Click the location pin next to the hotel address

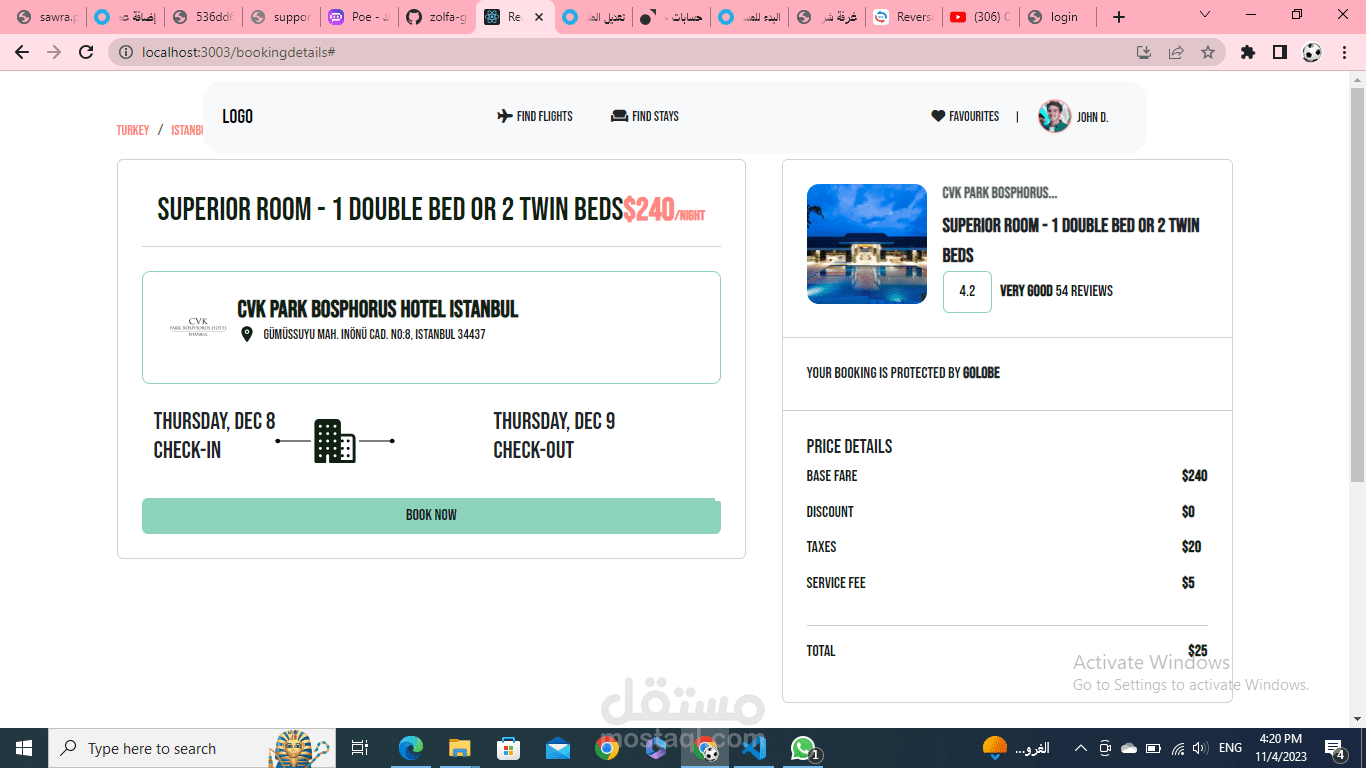point(247,334)
